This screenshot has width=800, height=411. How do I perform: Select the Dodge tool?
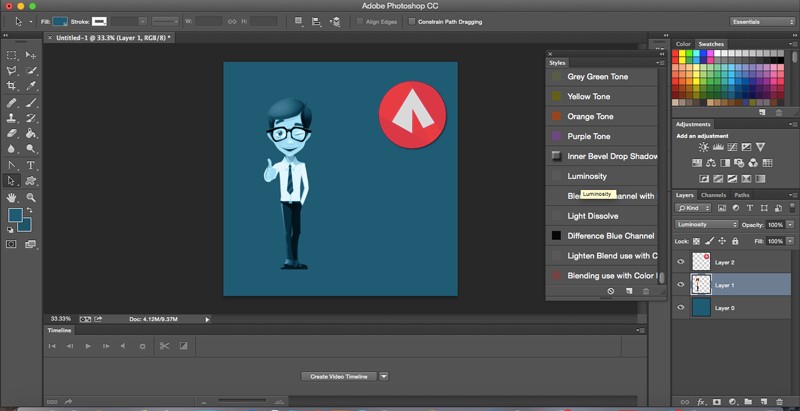[x=31, y=149]
